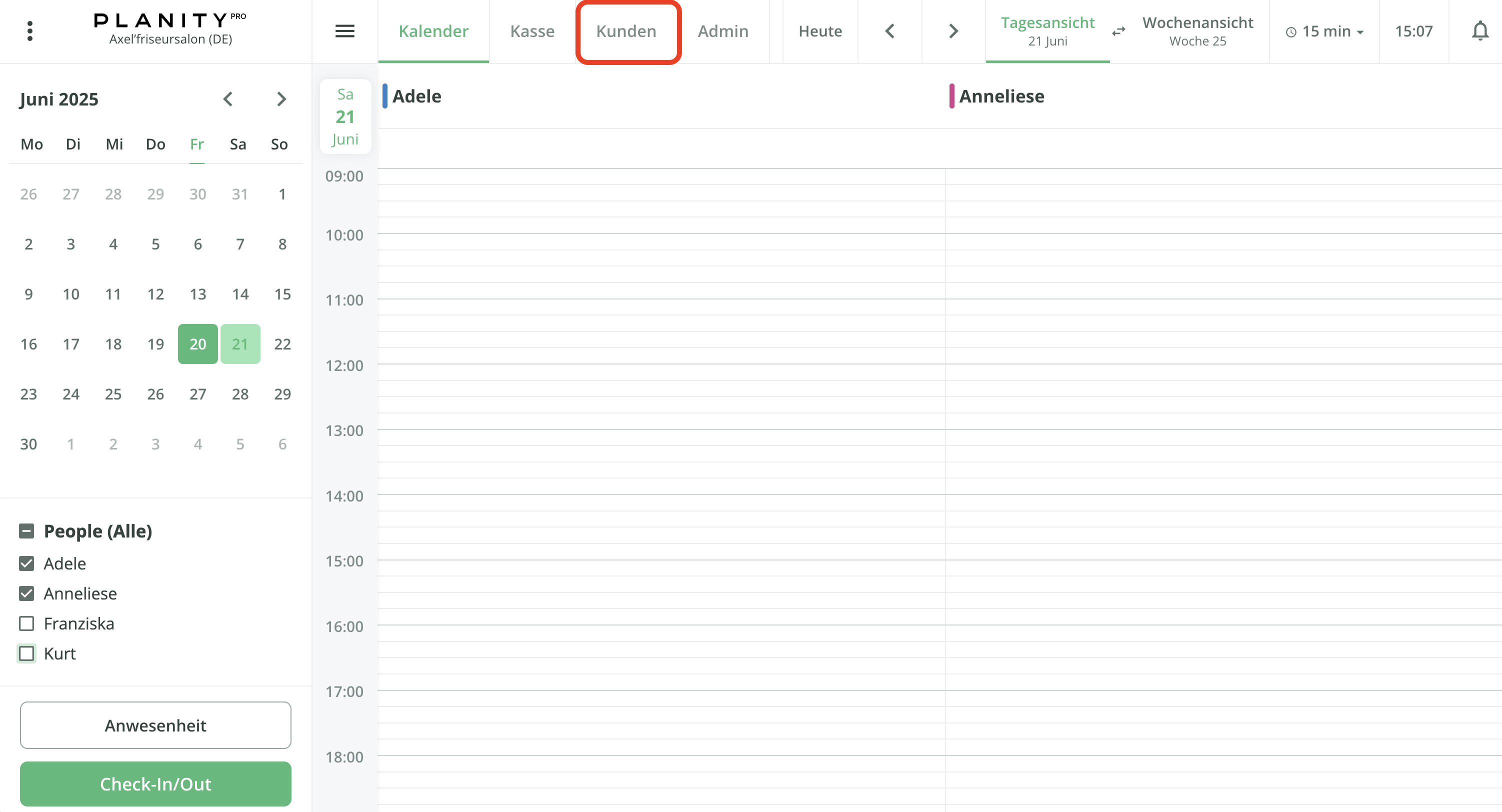Show previous month in mini calendar
The width and height of the screenshot is (1502, 812).
point(228,99)
